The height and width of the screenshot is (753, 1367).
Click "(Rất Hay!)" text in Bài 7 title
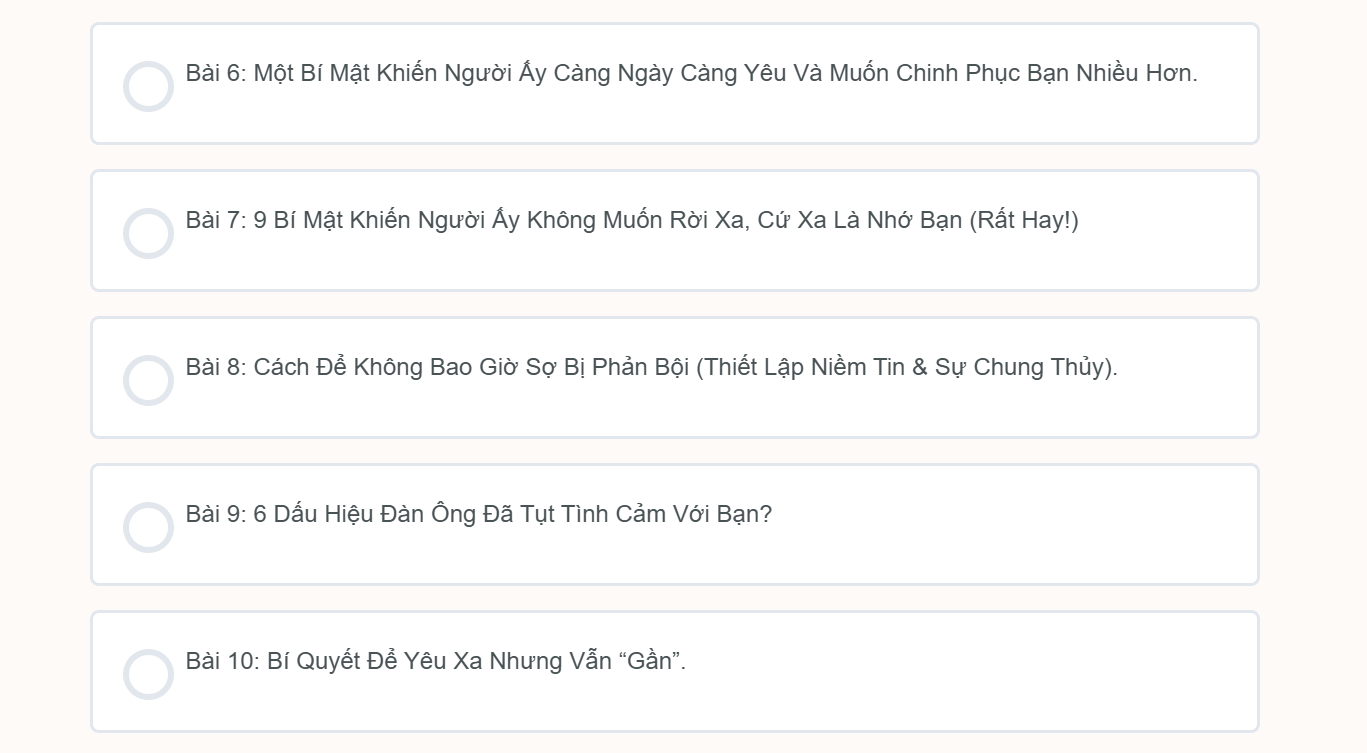(x=1024, y=221)
